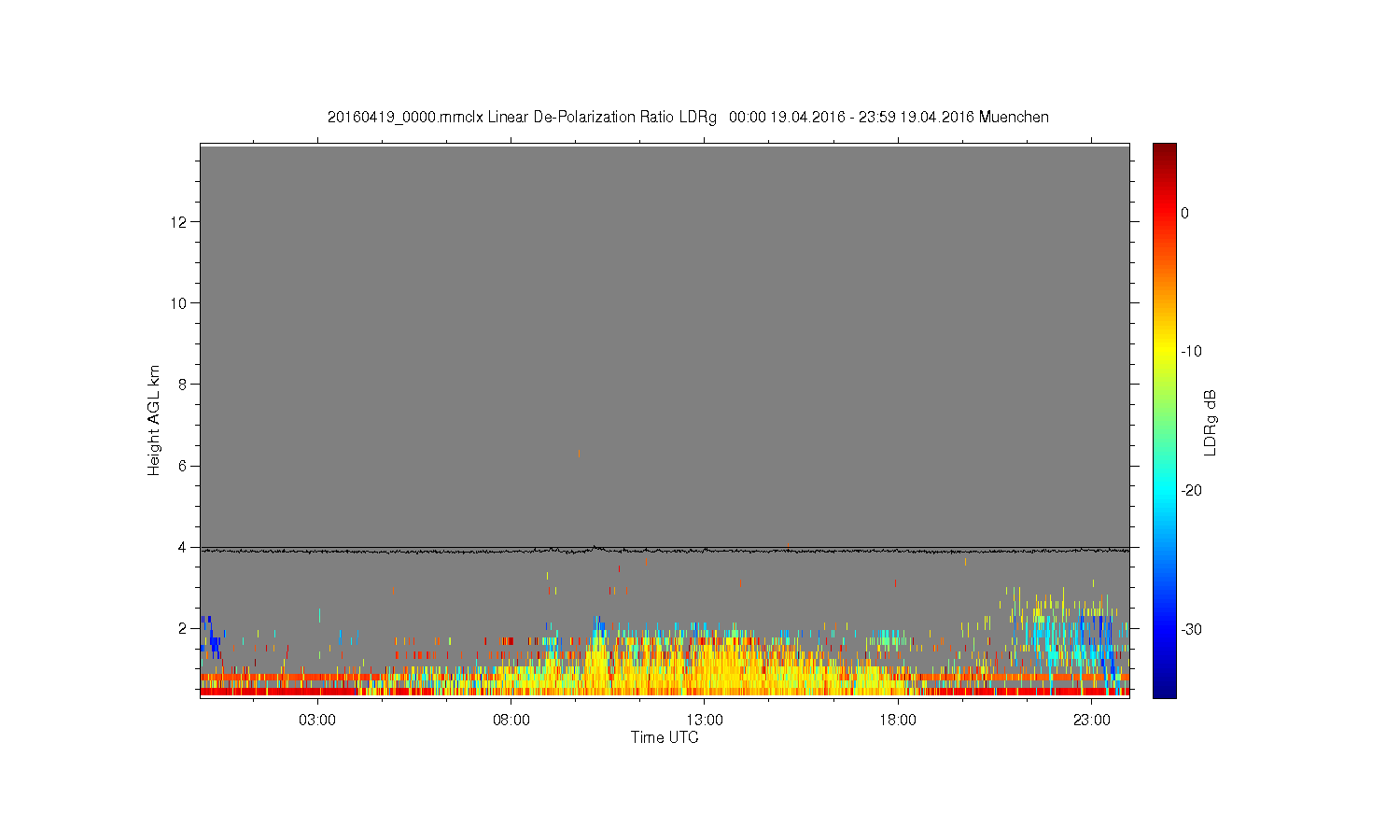
Task: Click the LDRg rainbow colorbar
Action: click(x=1165, y=420)
